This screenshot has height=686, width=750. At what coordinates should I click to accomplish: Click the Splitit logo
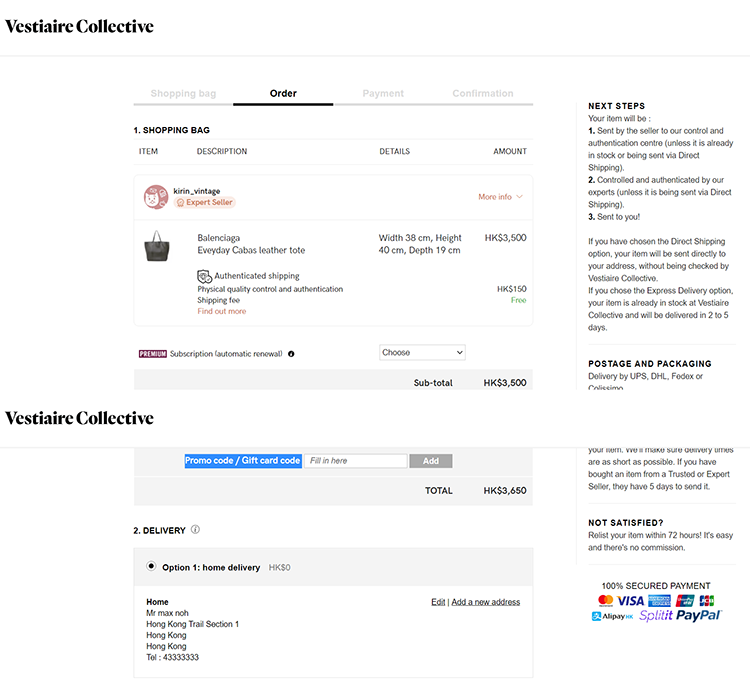point(655,615)
